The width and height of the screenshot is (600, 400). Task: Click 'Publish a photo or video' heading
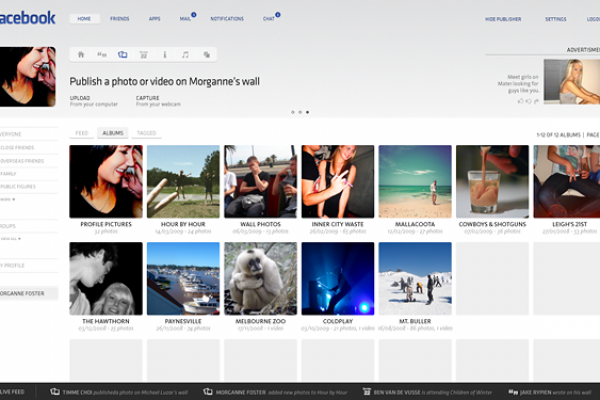click(x=165, y=82)
